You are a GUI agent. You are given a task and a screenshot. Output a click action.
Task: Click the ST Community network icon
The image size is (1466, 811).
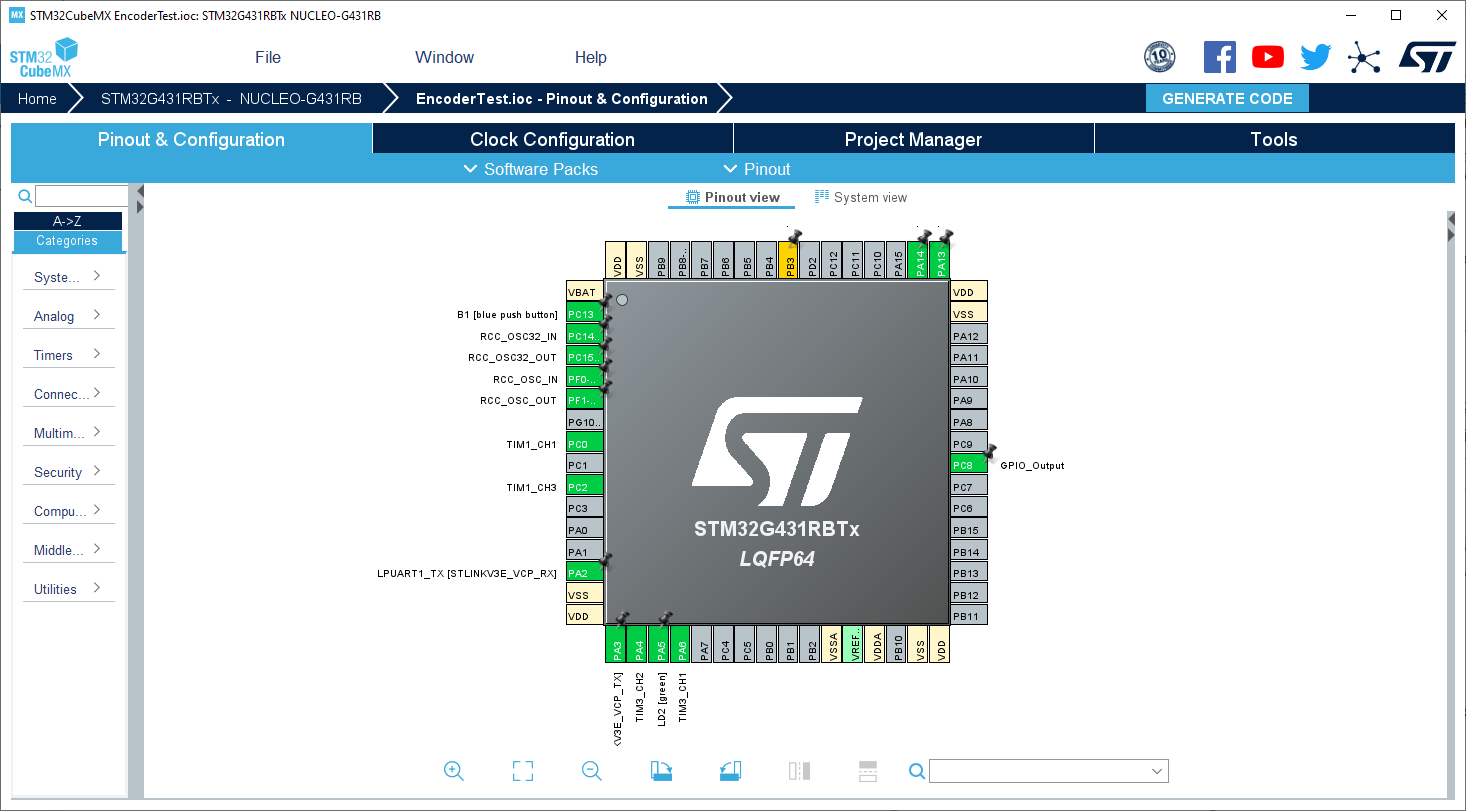point(1363,57)
